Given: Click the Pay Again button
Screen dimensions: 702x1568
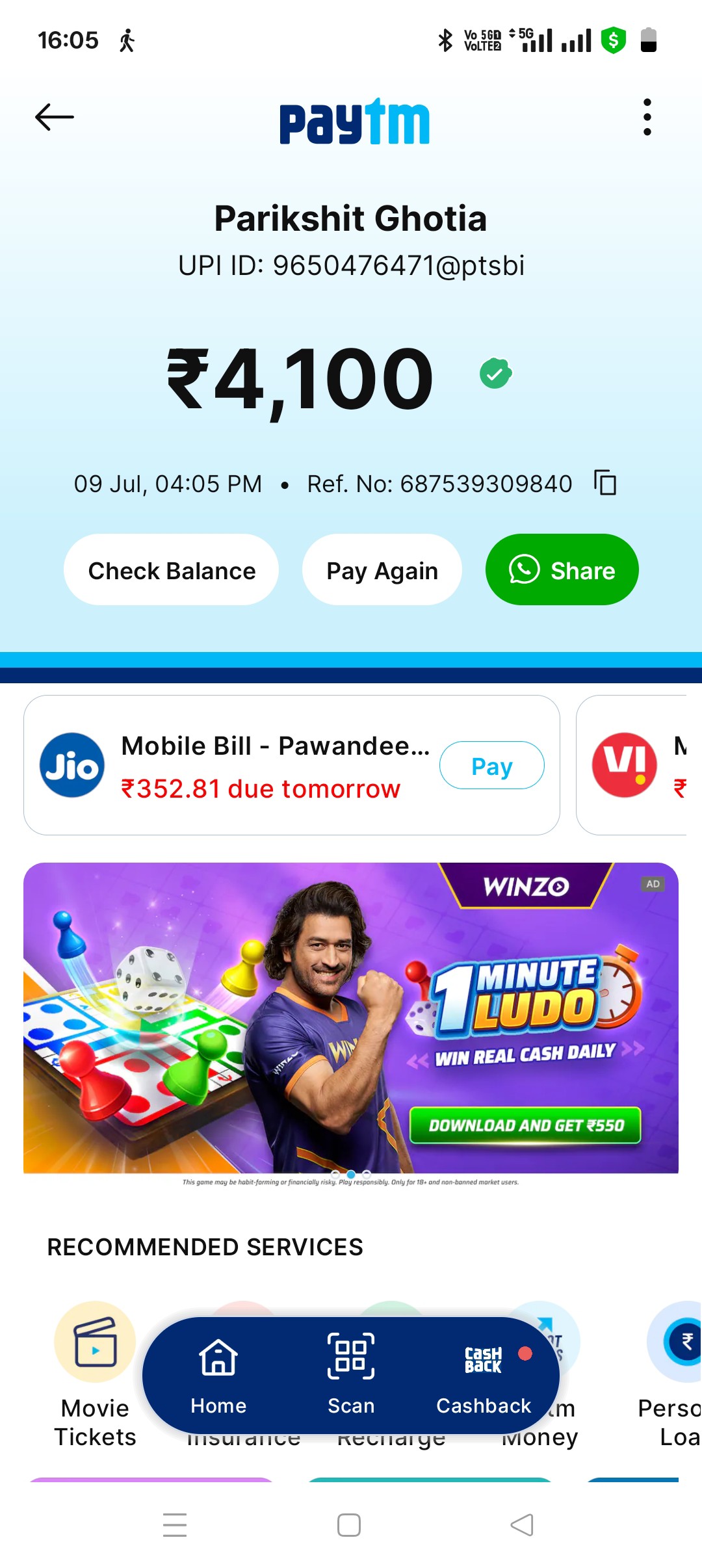Looking at the screenshot, I should tap(382, 570).
